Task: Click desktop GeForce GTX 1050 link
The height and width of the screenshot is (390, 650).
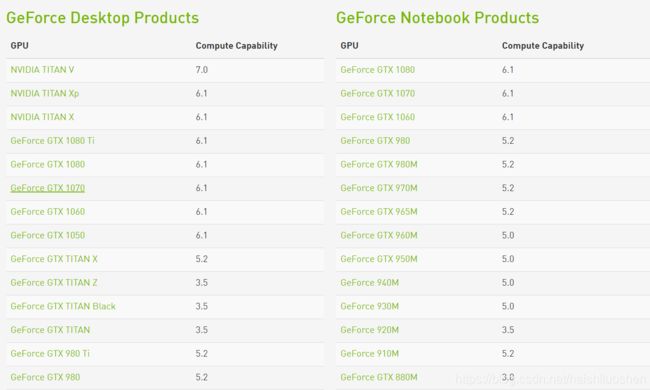Action: 48,235
